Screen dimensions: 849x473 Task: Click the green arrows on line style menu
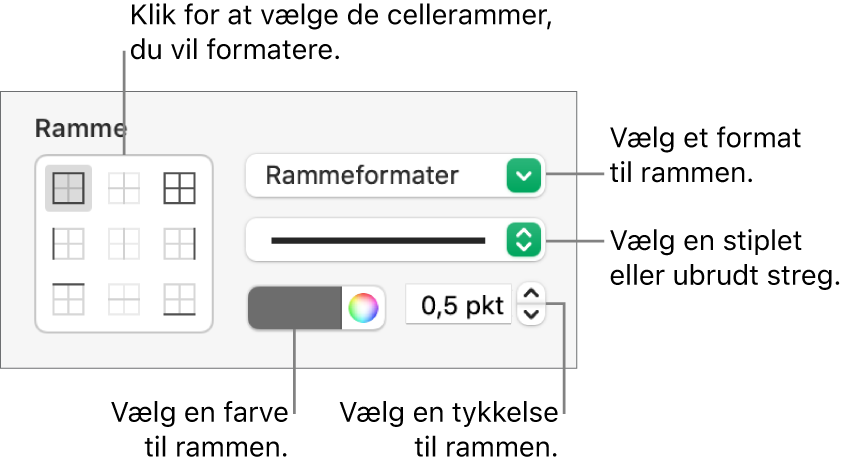(x=524, y=240)
